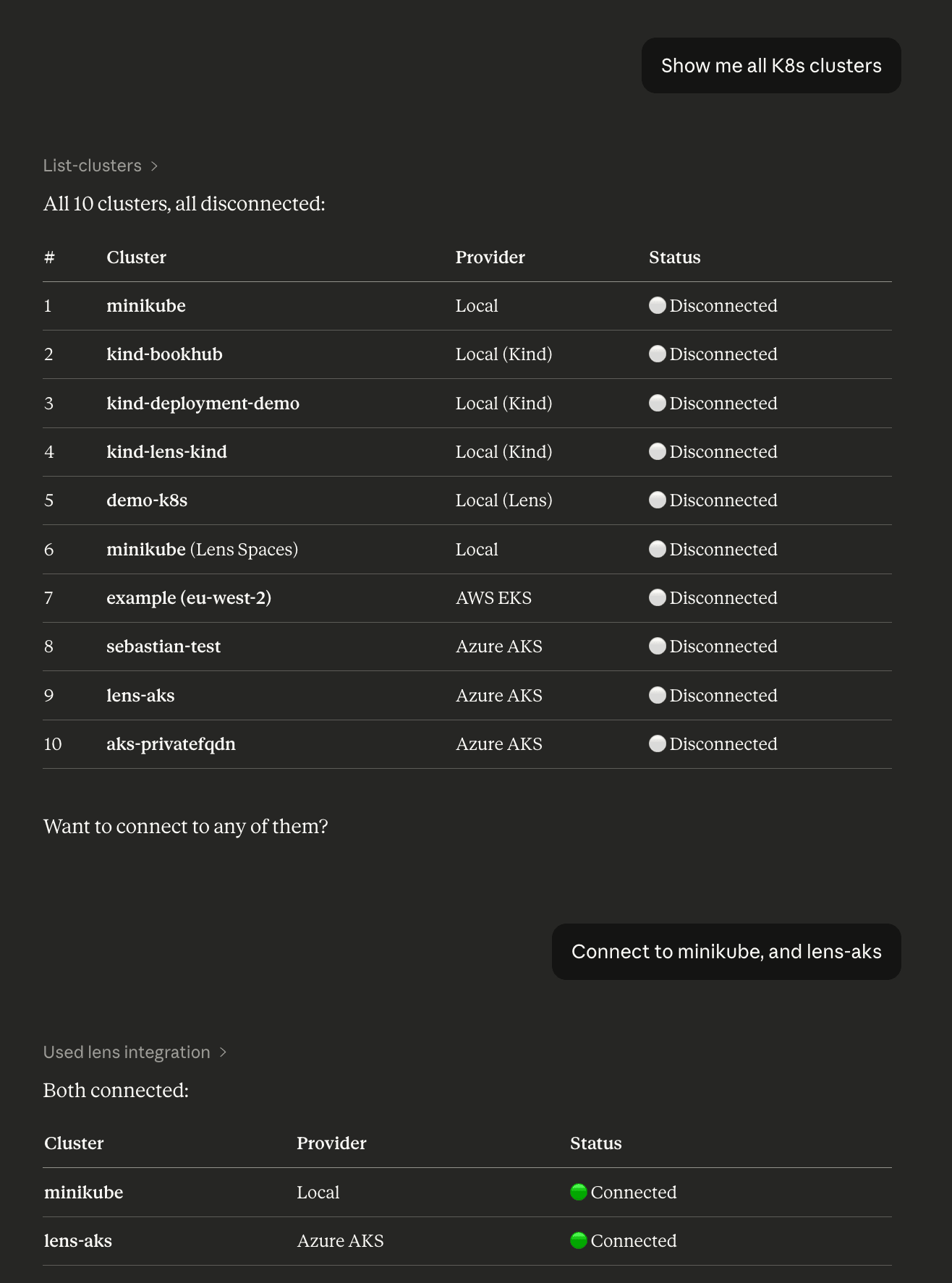
Task: Click the 'Show me all K8s clusters' message
Action: coord(770,65)
